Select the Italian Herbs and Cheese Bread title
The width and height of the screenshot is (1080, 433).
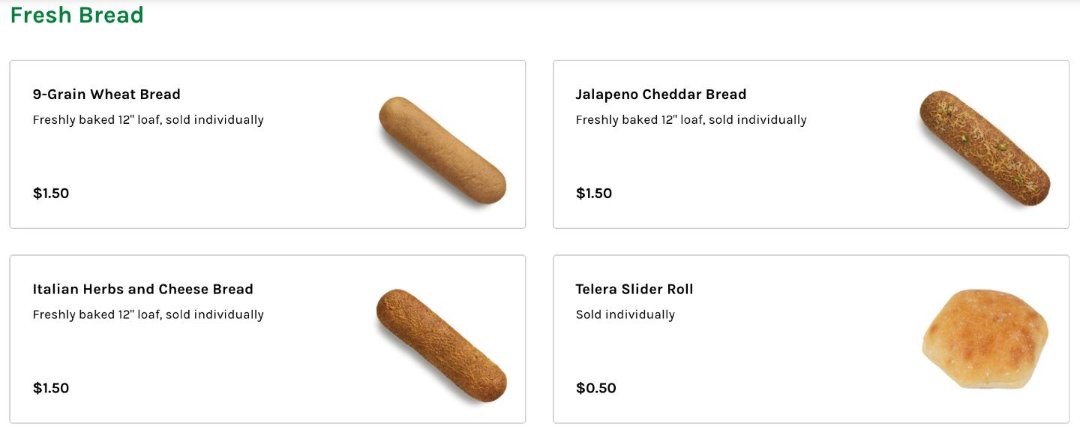143,290
